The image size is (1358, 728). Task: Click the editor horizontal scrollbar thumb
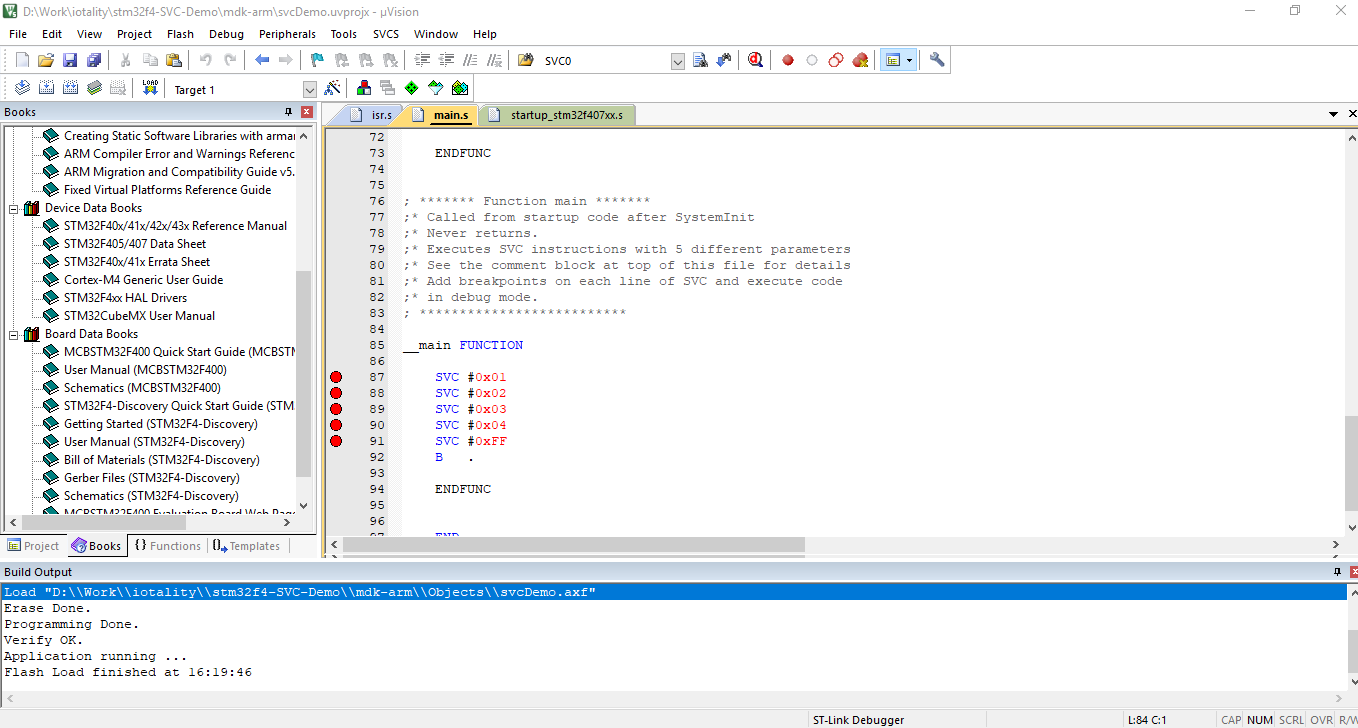574,545
